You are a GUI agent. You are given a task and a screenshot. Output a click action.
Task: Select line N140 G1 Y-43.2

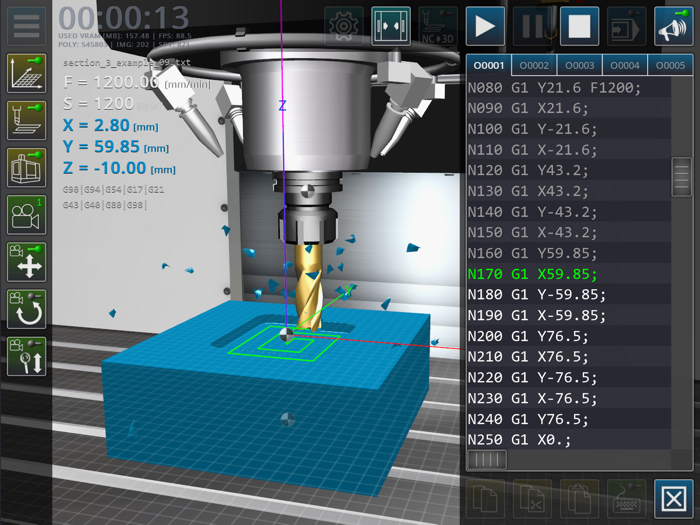(x=568, y=212)
